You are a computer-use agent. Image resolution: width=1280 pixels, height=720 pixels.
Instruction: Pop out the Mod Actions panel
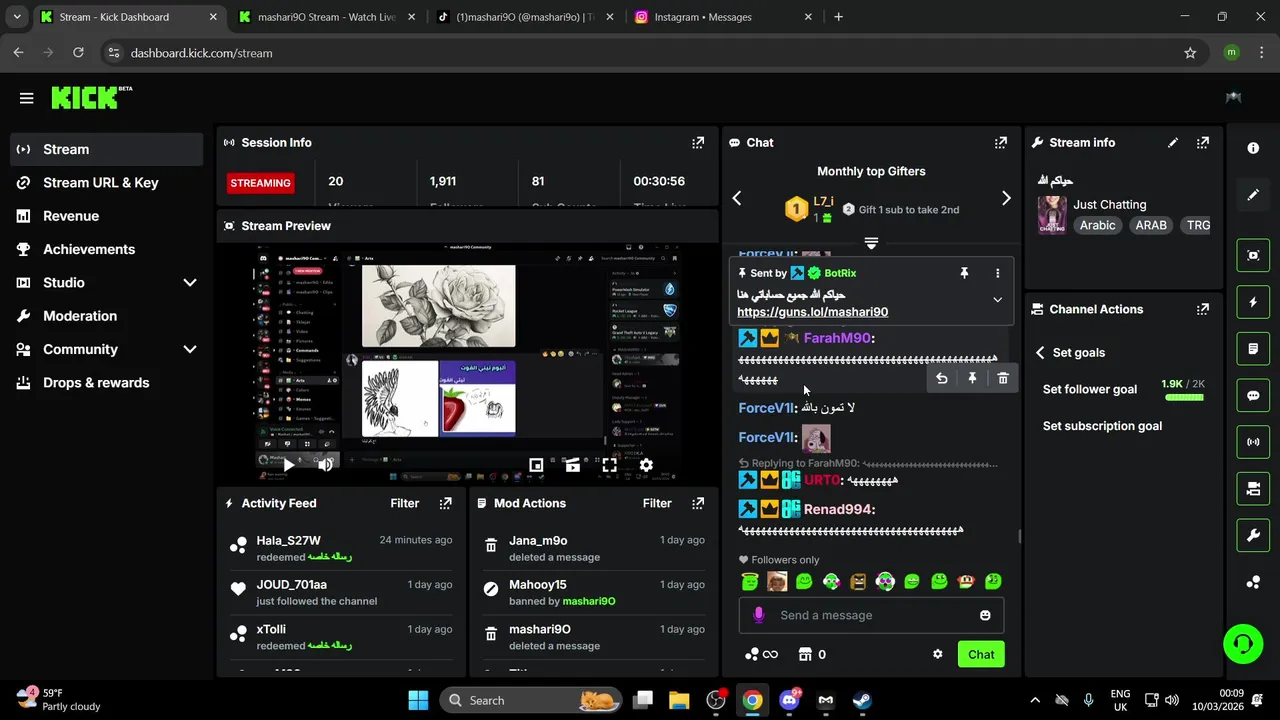[x=698, y=503]
